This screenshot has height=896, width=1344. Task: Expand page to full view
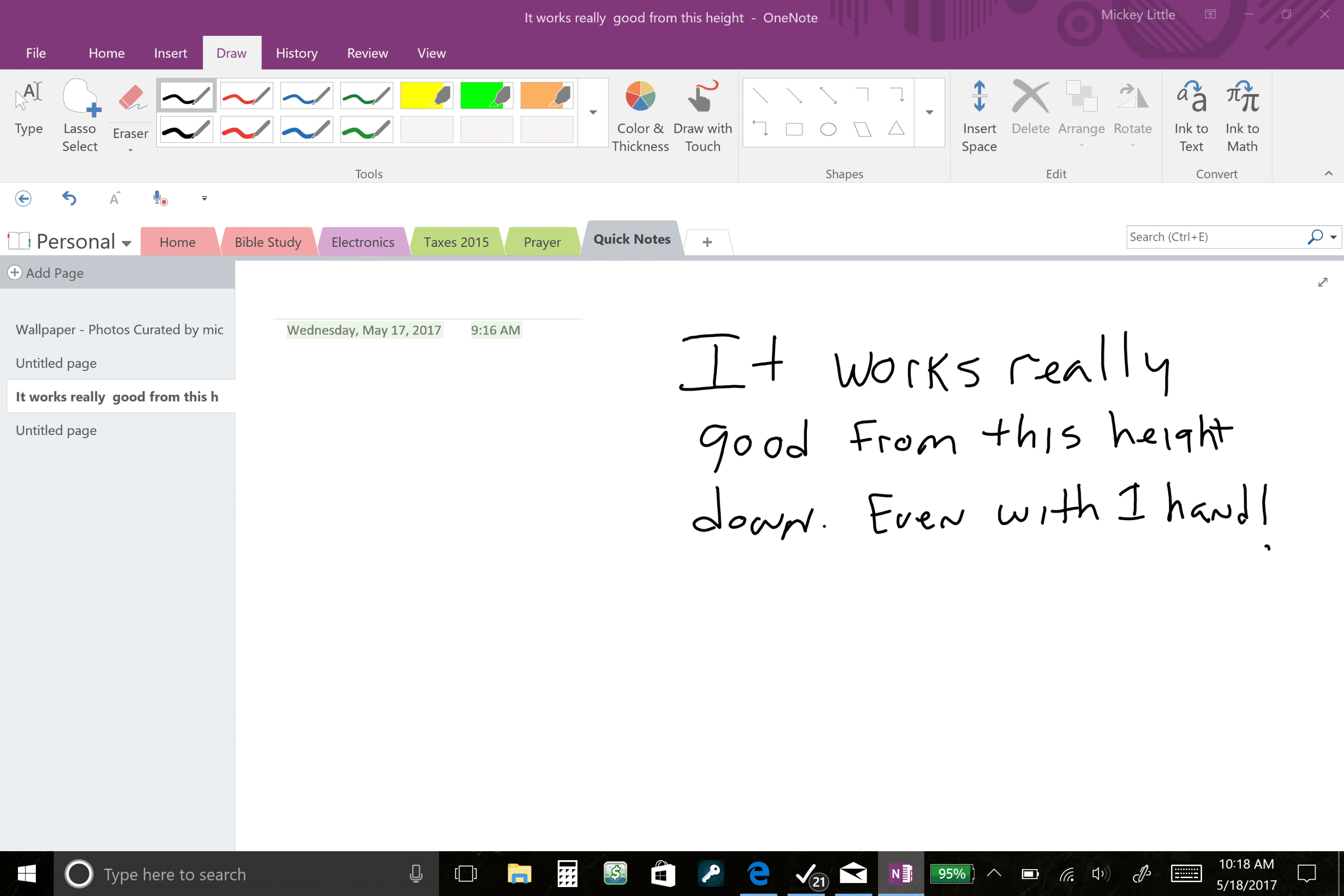tap(1322, 282)
